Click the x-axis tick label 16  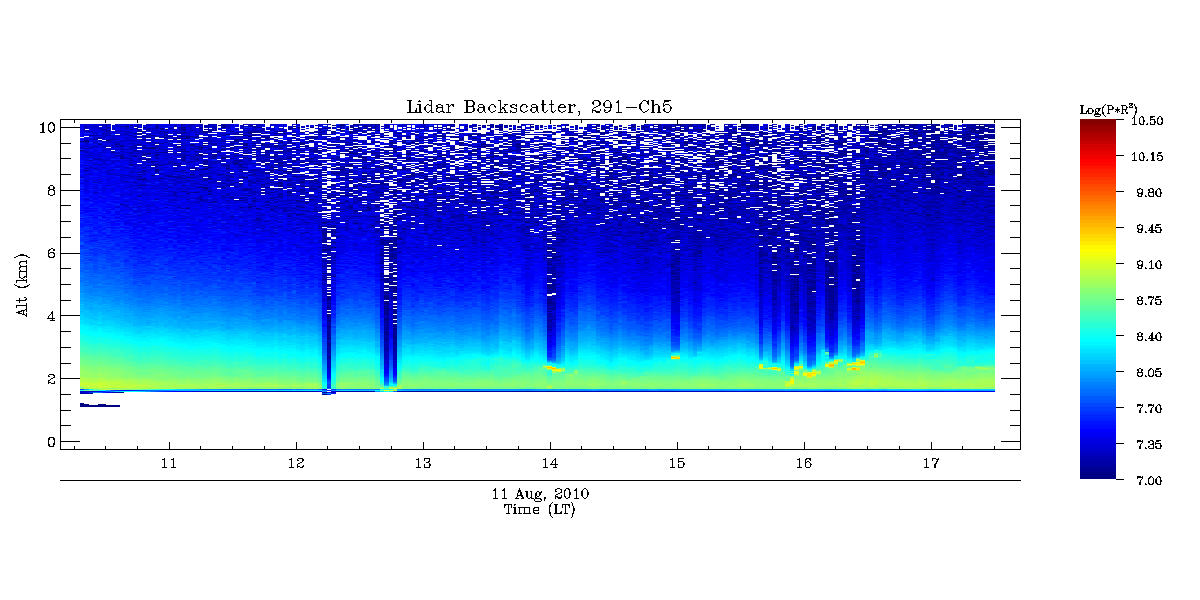point(804,464)
